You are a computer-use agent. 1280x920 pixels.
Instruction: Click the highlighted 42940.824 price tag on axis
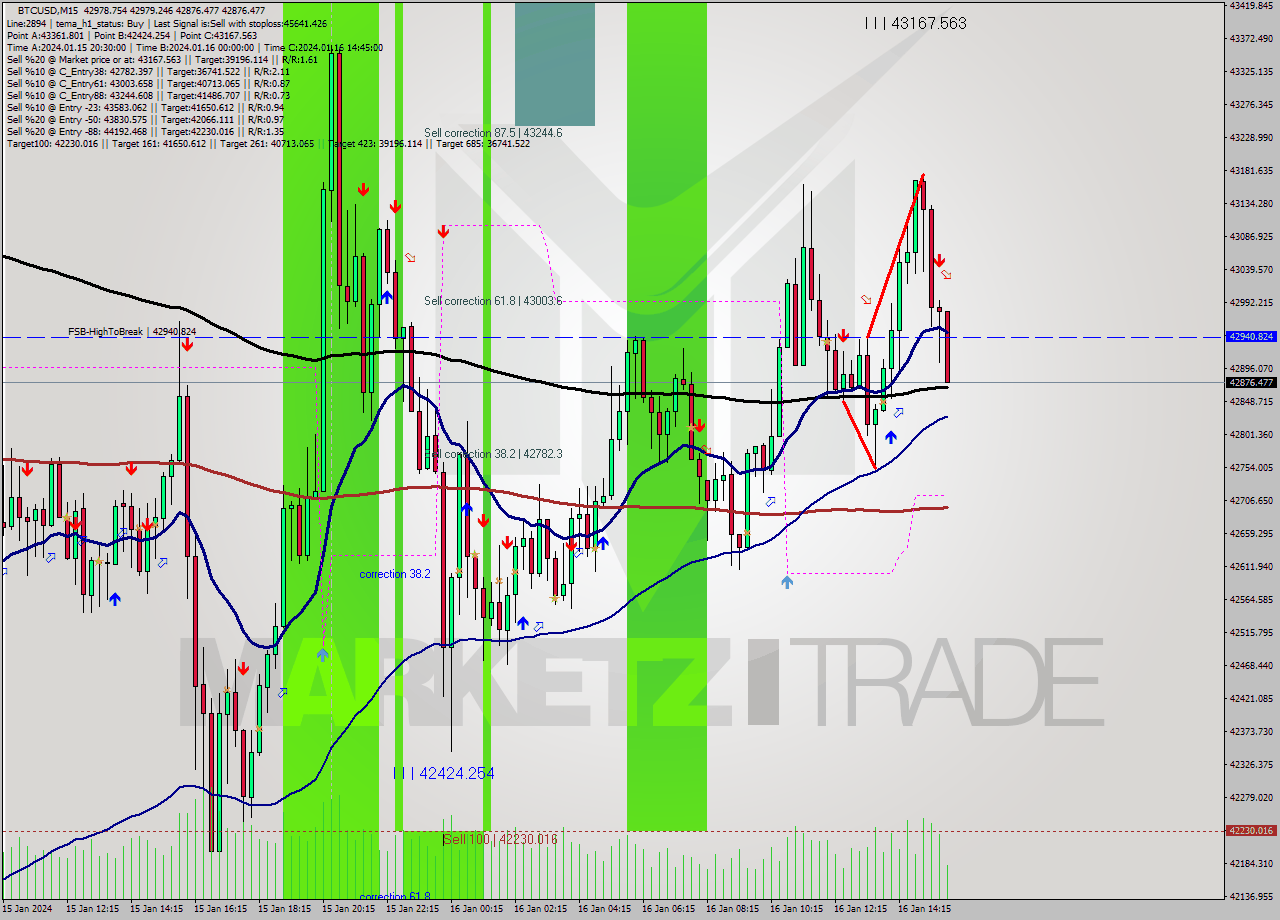(1250, 337)
